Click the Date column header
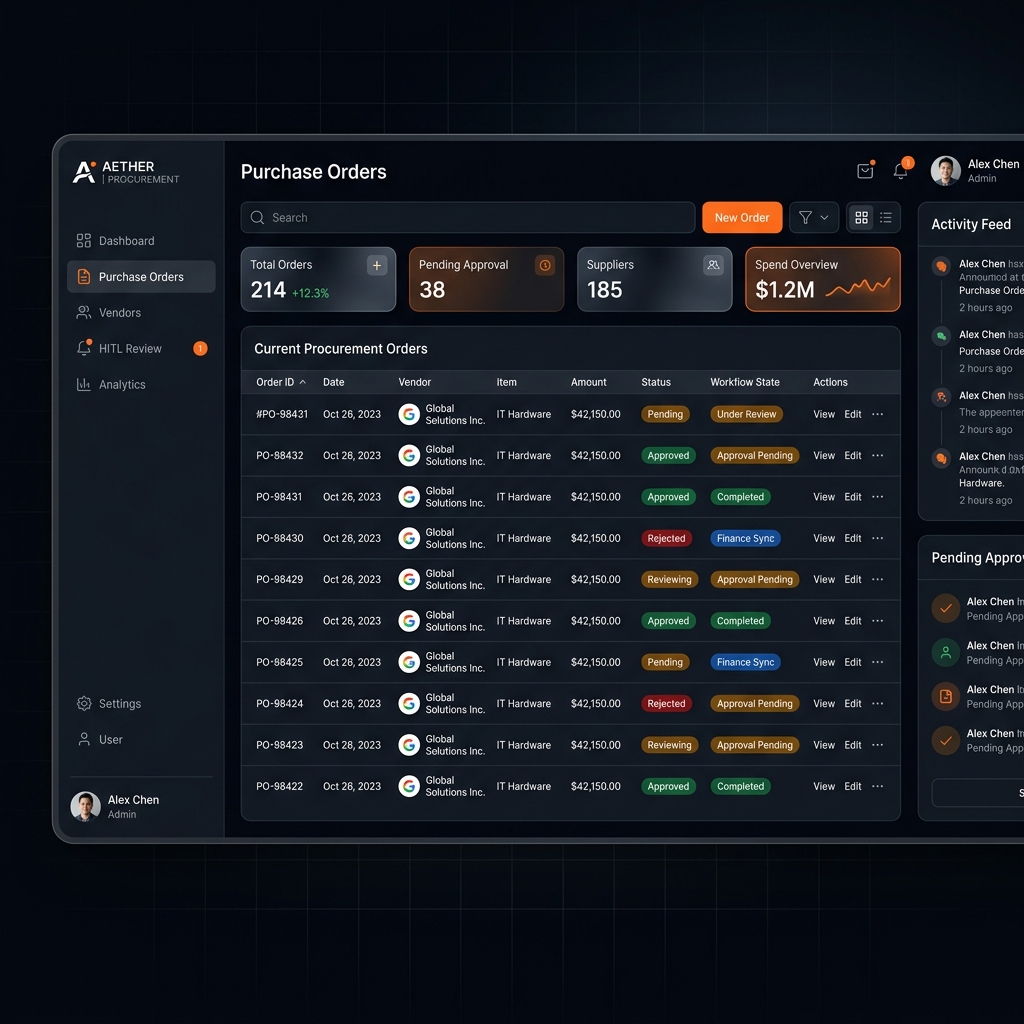 [333, 382]
